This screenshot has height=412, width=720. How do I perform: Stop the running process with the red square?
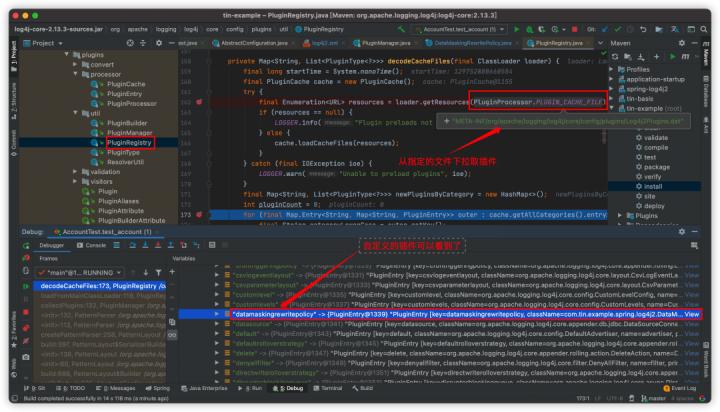click(574, 29)
